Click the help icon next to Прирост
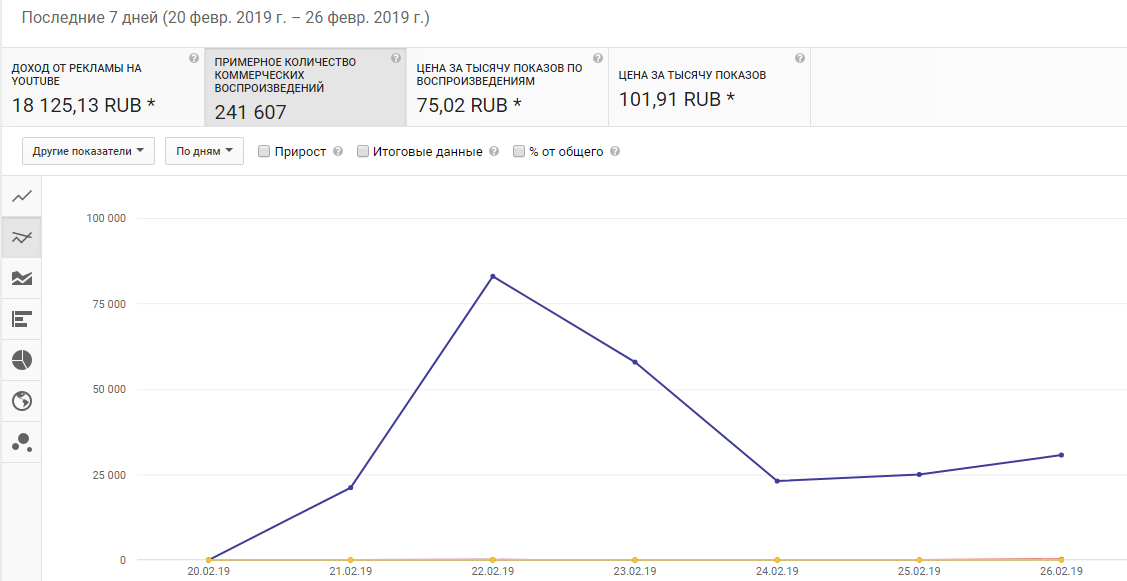 [338, 152]
